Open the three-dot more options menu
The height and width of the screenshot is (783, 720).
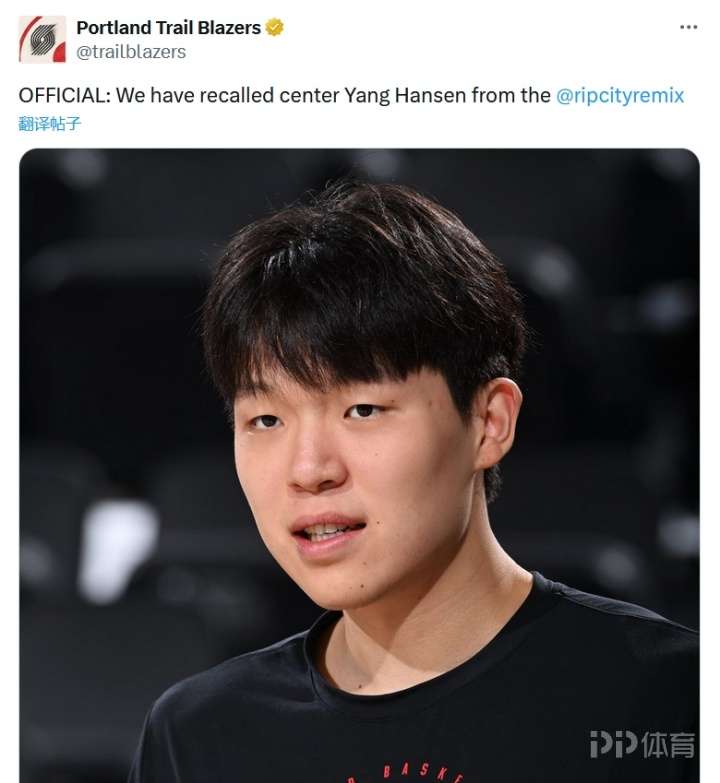[x=689, y=27]
